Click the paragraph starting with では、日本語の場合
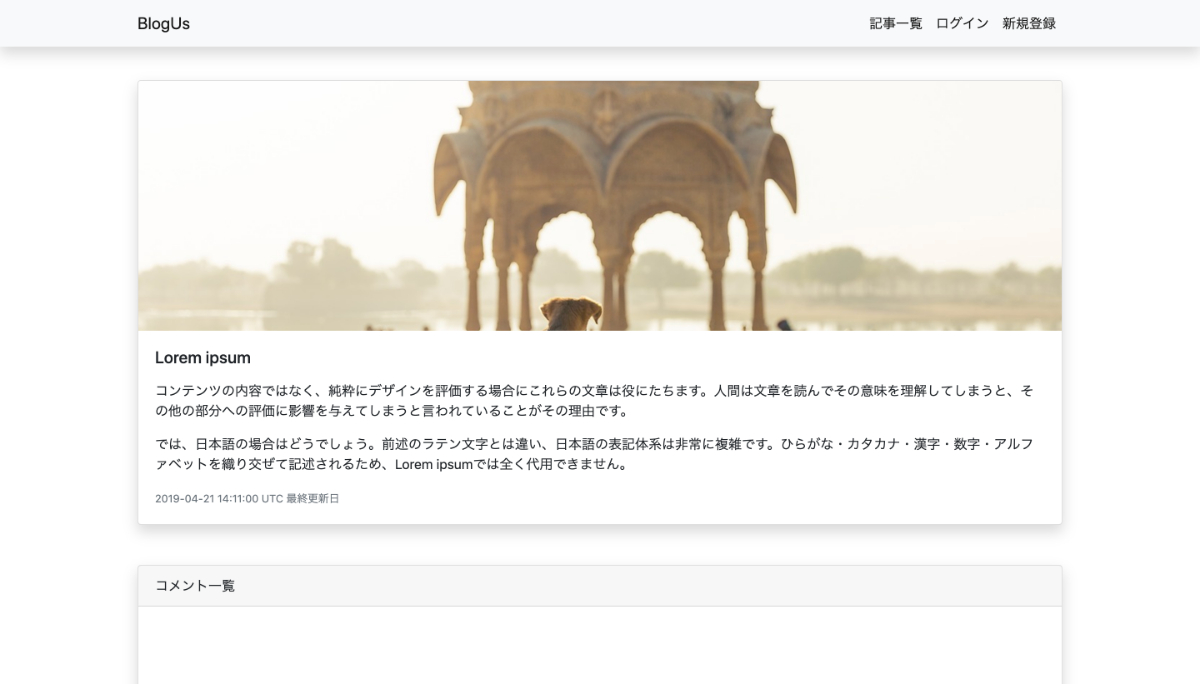1200x684 pixels. pos(594,454)
